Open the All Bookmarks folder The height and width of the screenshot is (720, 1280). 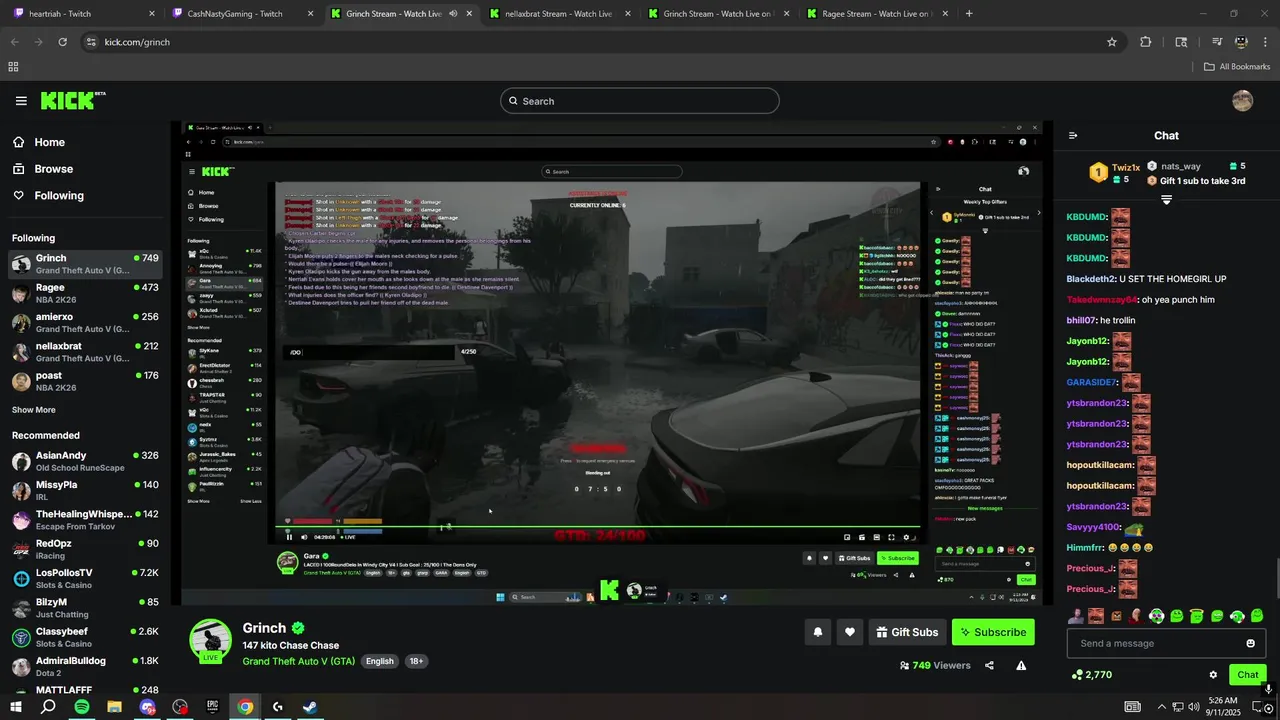pyautogui.click(x=1237, y=67)
